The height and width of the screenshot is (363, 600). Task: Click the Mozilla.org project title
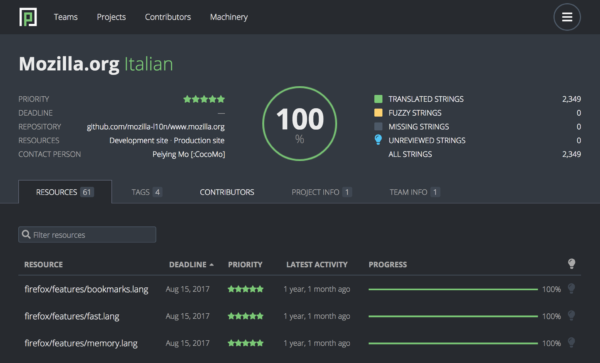[69, 64]
